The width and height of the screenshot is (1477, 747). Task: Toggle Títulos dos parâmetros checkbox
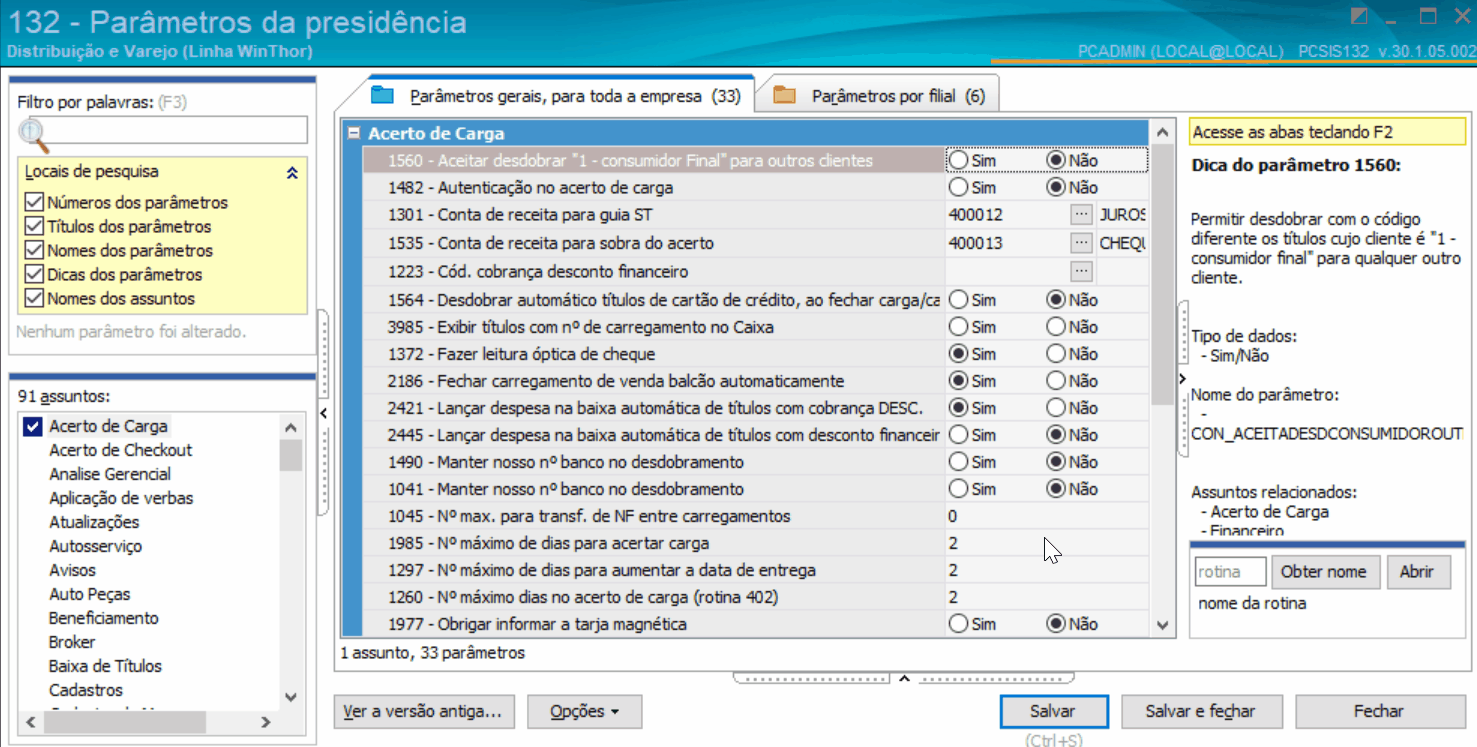[x=34, y=227]
